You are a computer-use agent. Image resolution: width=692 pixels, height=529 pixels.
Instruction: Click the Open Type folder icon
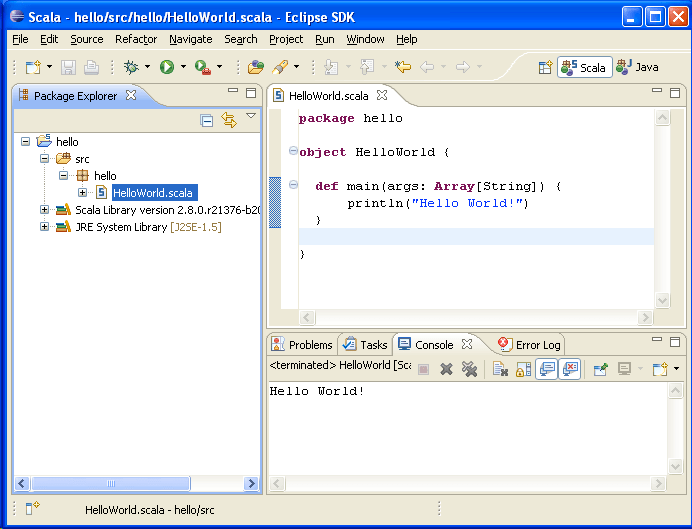(x=256, y=67)
